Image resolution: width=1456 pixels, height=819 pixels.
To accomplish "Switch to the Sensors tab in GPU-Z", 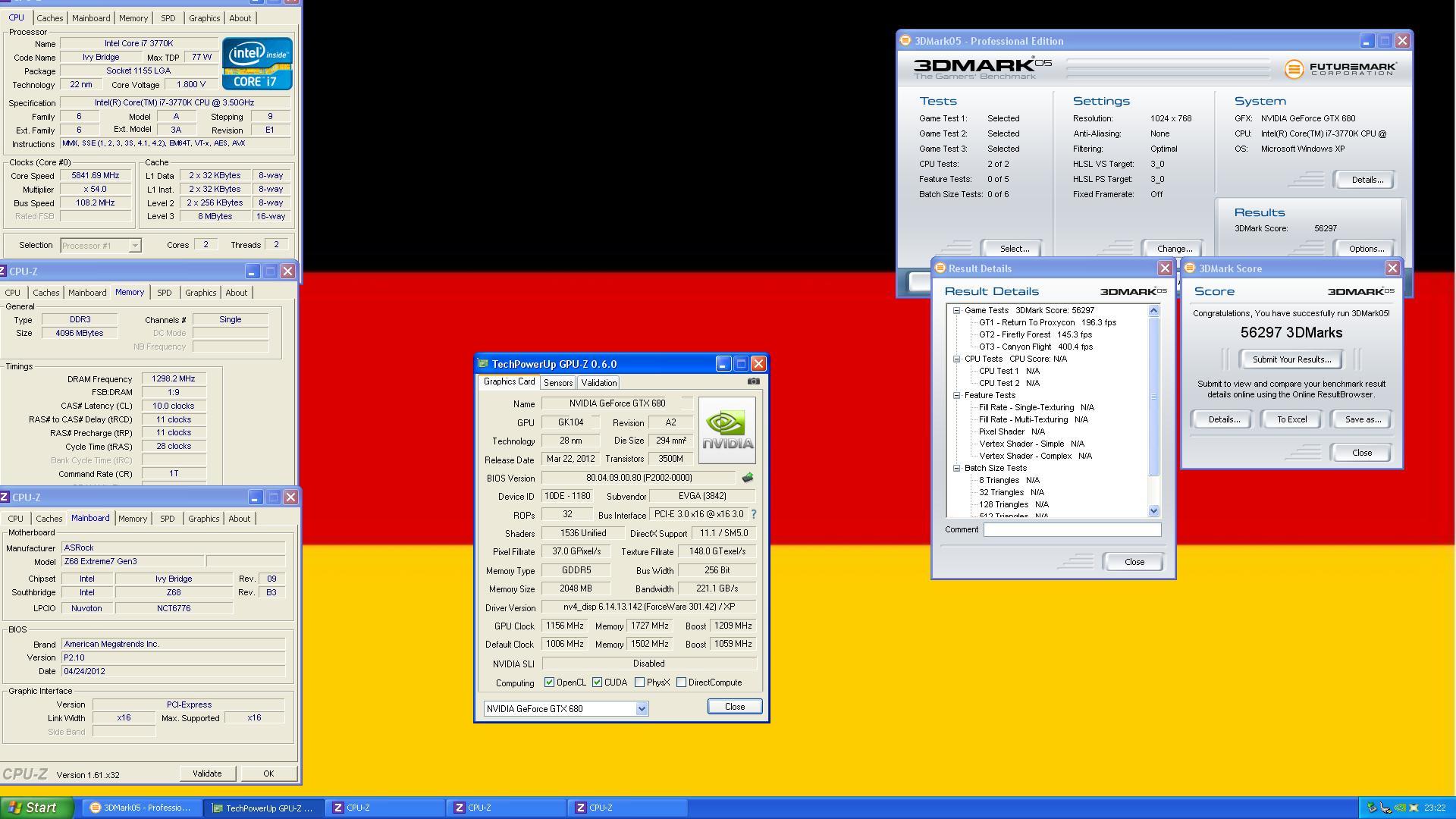I will [x=558, y=383].
